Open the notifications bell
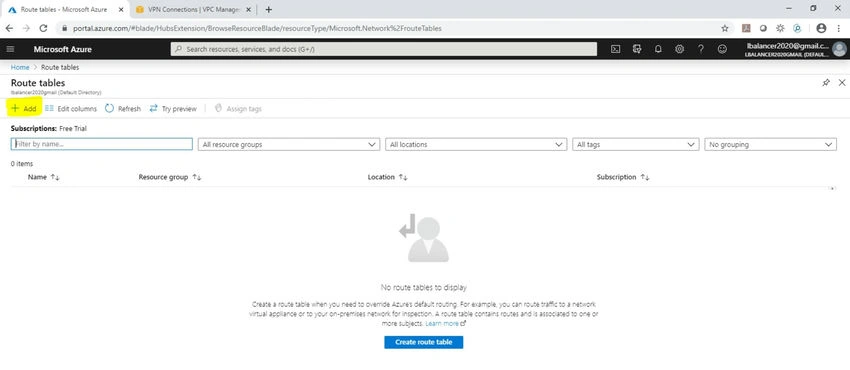Screen dimensions: 850x370 (x=658, y=49)
